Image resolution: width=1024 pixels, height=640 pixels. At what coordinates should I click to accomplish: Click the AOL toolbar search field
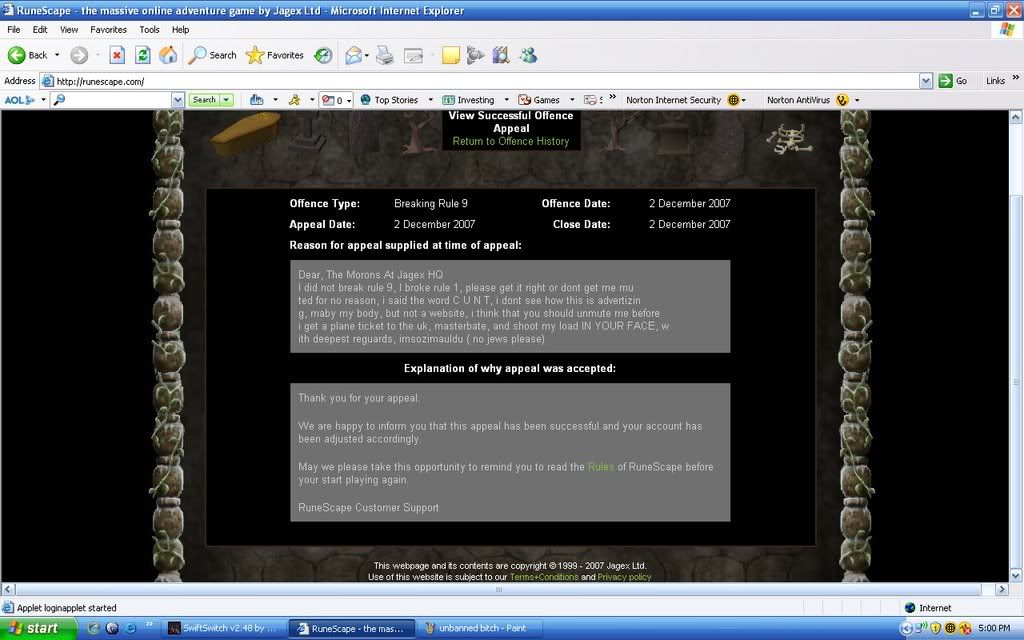tap(118, 100)
